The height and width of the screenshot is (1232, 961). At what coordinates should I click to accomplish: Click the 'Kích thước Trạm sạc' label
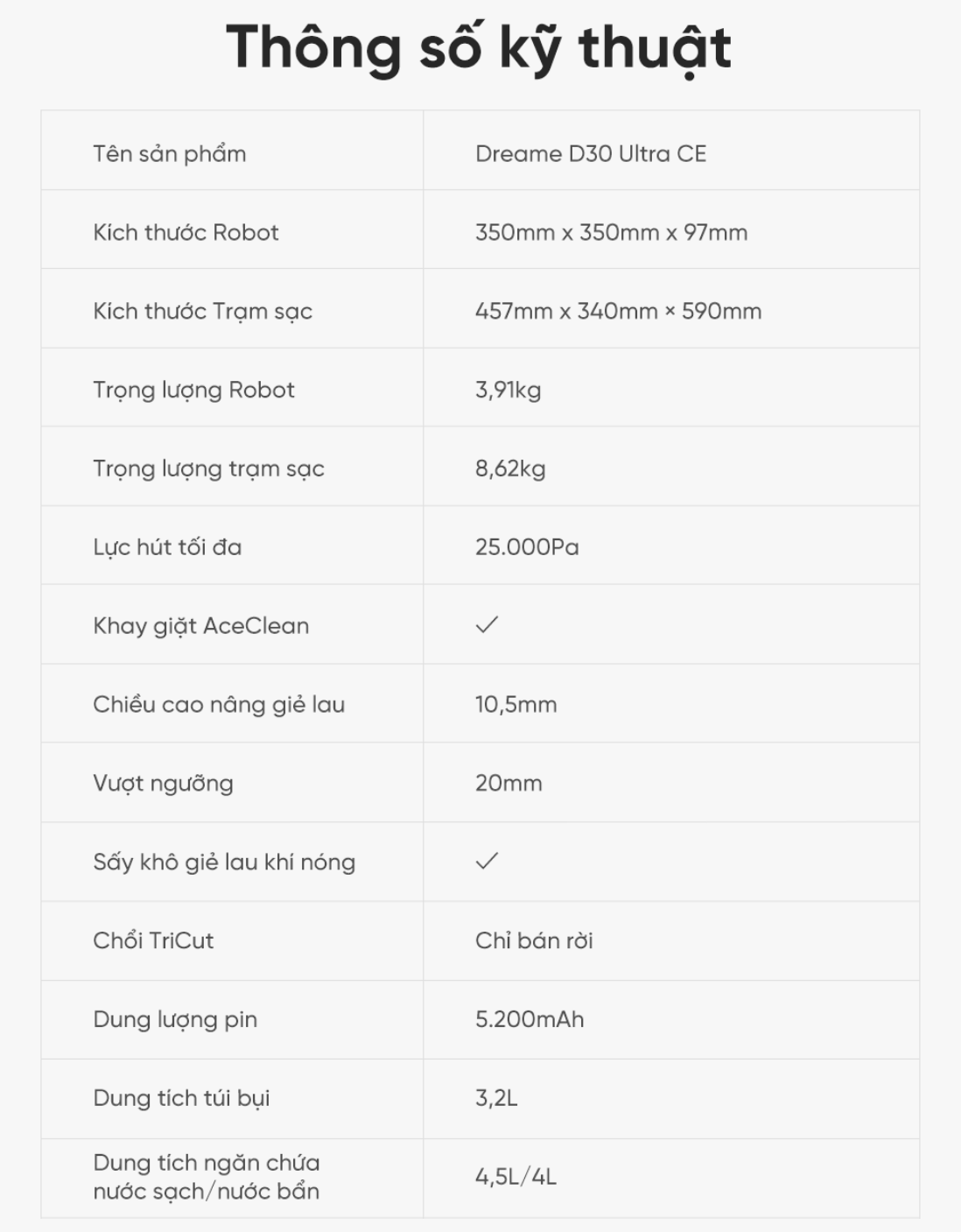click(202, 312)
